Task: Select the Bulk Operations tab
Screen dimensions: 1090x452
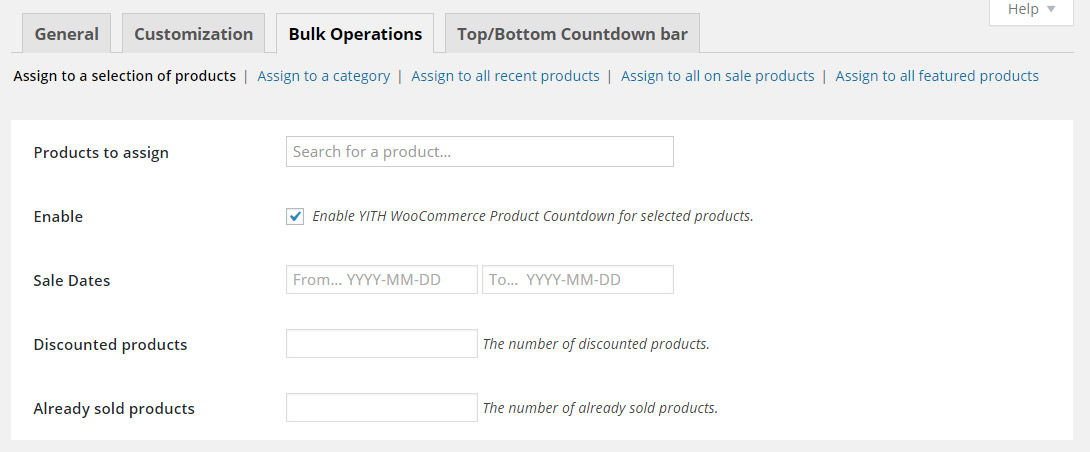Action: (x=355, y=34)
